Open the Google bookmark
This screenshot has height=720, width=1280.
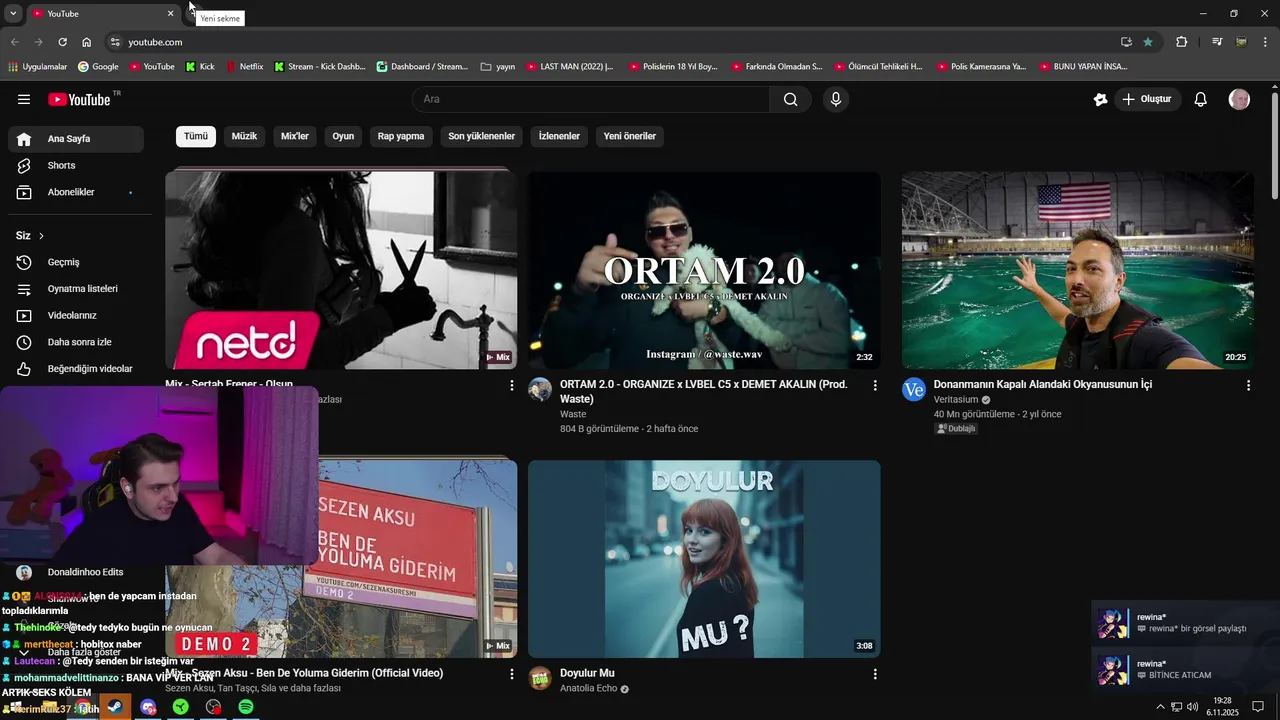(x=98, y=67)
